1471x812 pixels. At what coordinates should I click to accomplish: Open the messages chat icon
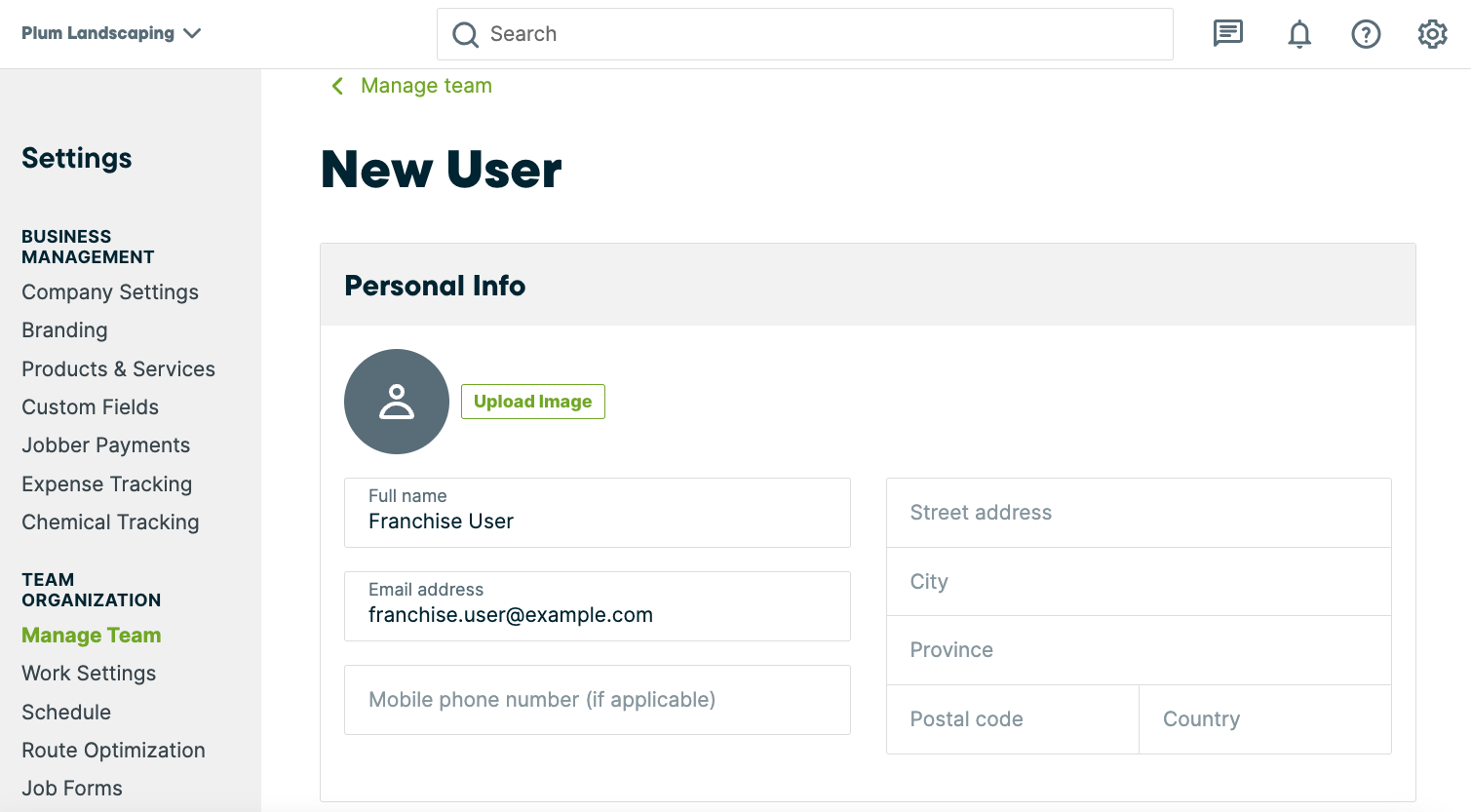click(1227, 34)
